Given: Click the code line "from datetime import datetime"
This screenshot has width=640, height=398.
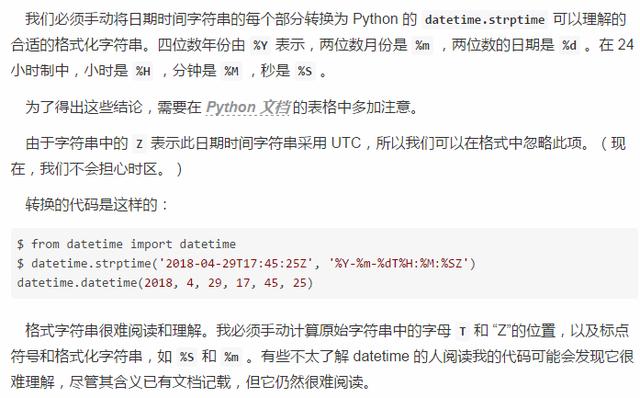Looking at the screenshot, I should (x=133, y=244).
